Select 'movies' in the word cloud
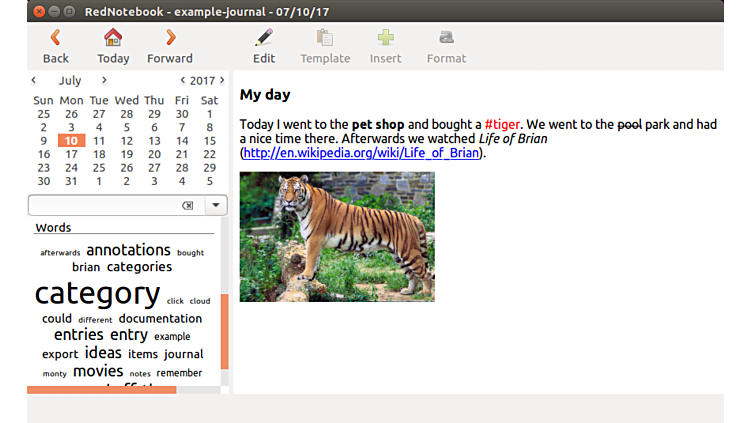 tap(98, 372)
